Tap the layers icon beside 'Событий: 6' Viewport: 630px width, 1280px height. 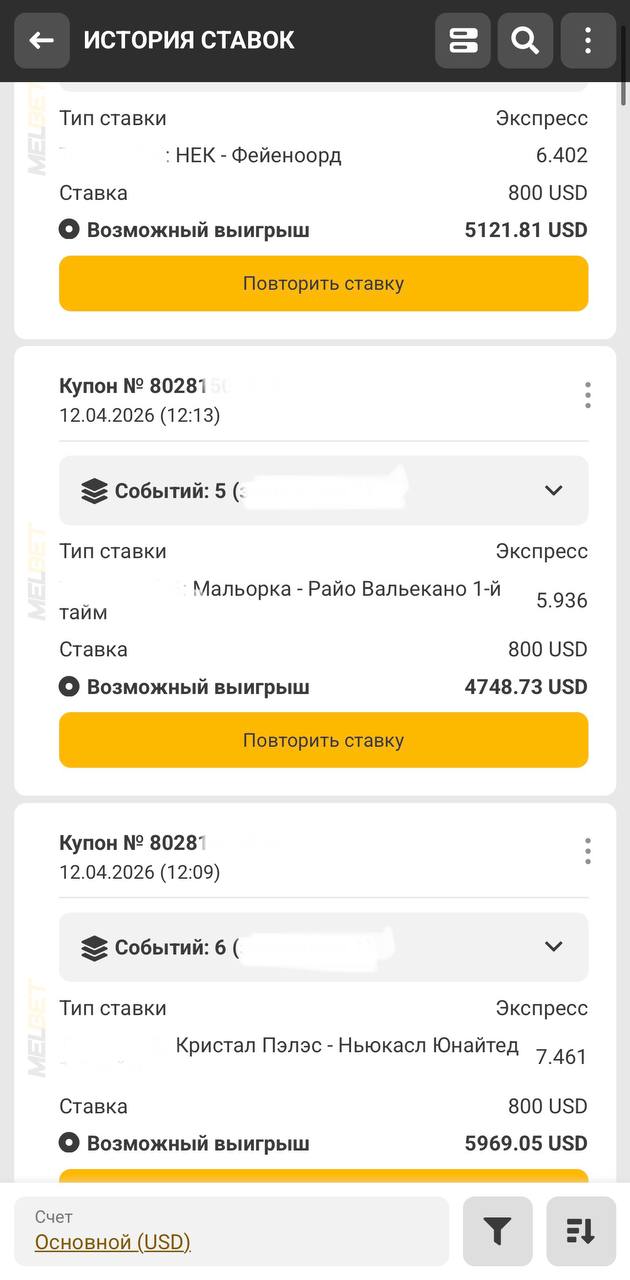[x=94, y=947]
